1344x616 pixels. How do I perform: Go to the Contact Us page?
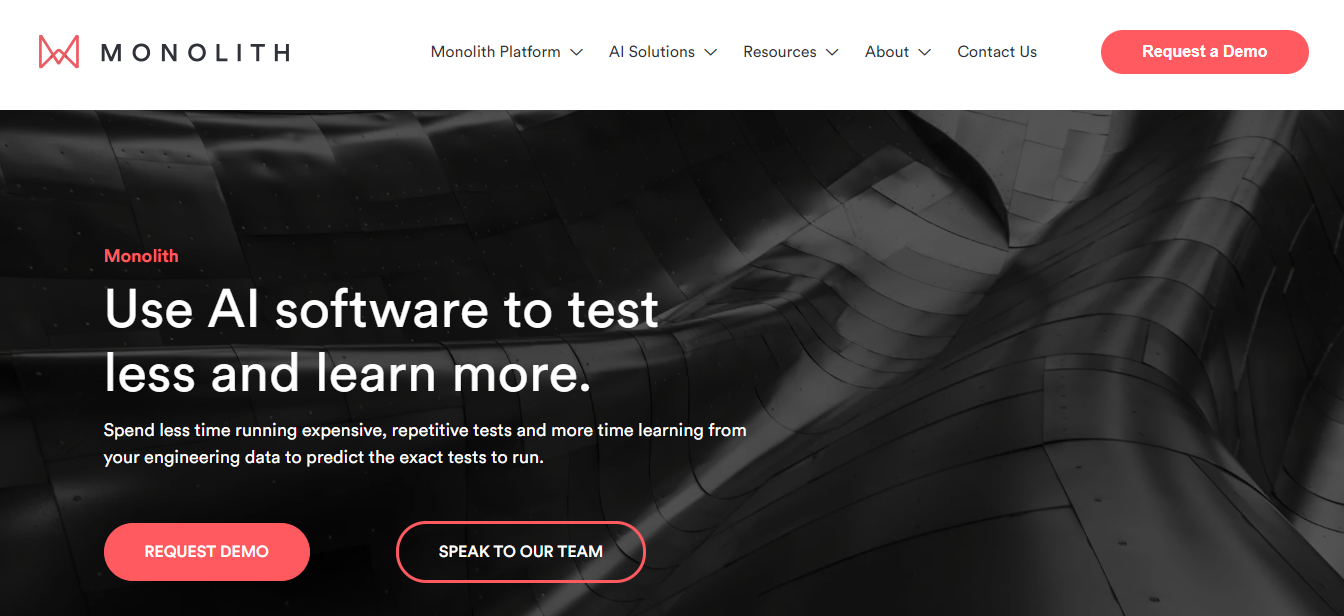[997, 52]
